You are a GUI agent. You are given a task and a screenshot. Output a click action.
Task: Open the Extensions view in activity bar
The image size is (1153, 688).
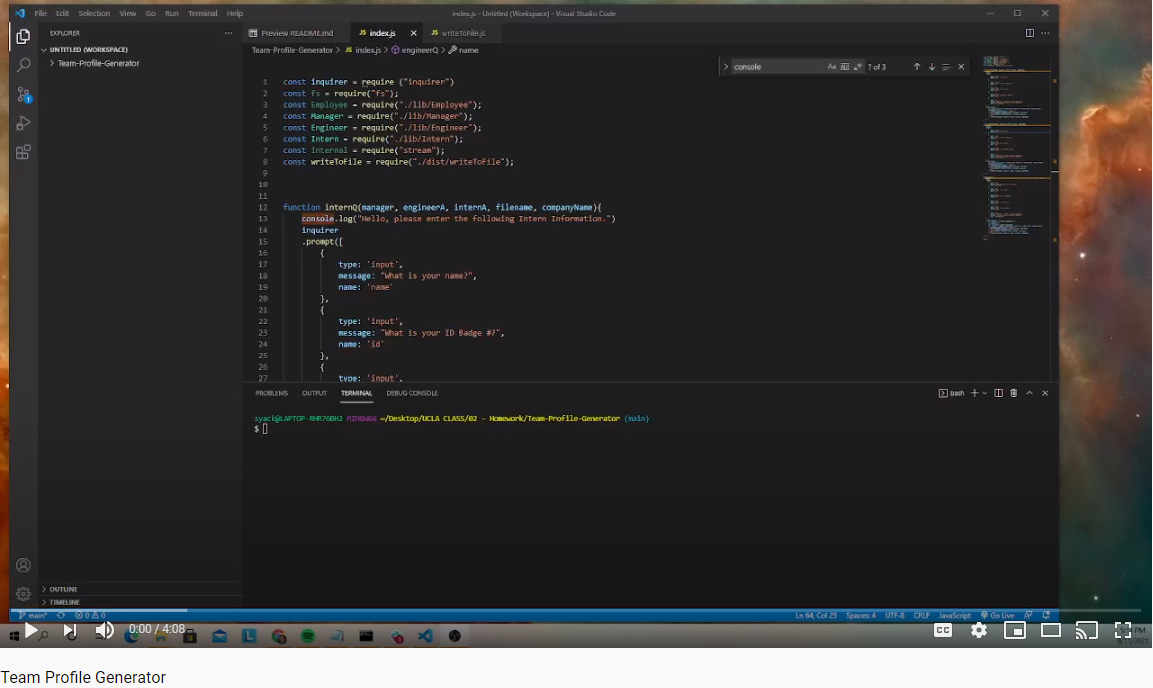point(23,152)
